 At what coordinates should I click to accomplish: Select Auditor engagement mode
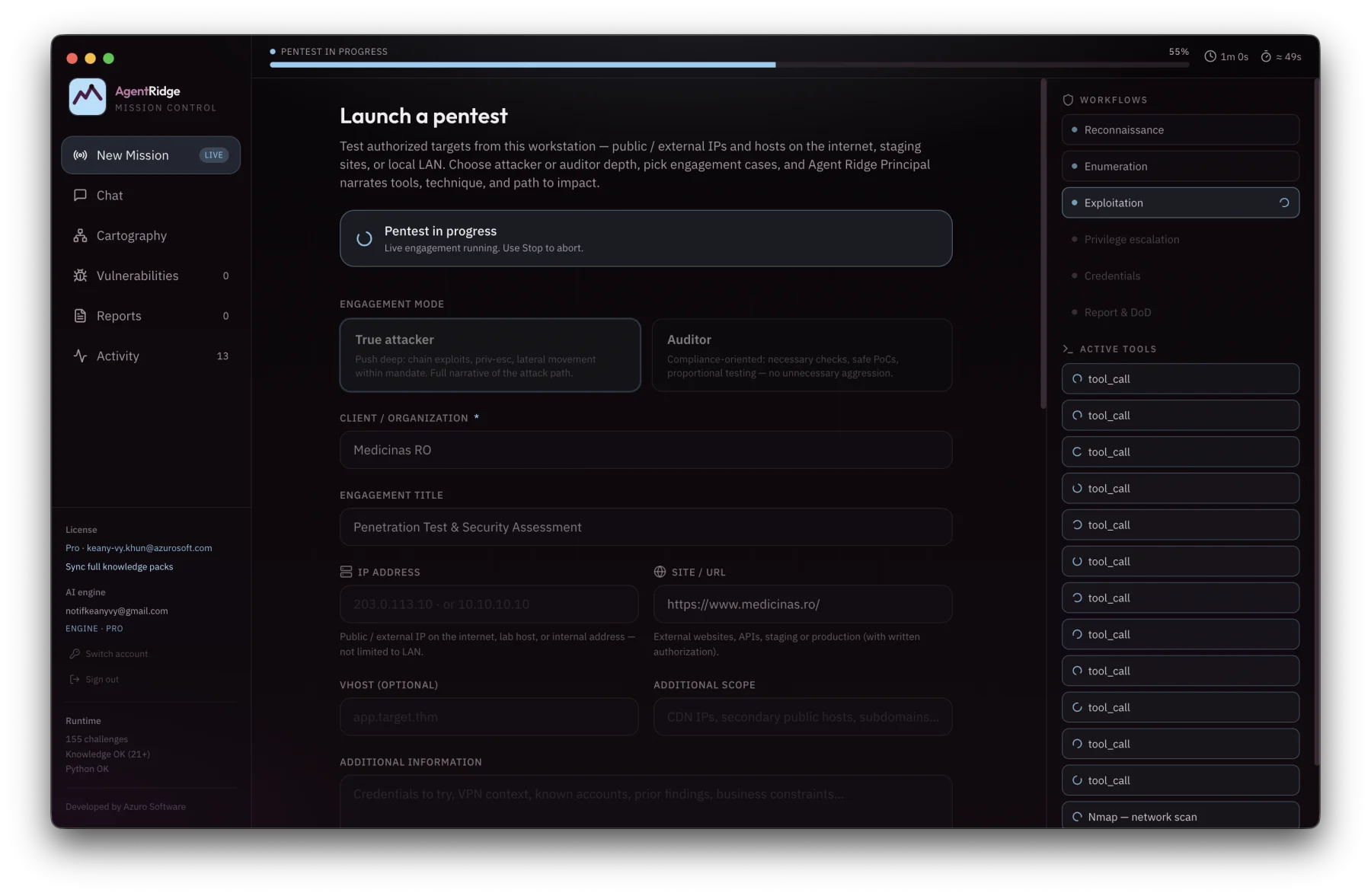click(x=802, y=355)
